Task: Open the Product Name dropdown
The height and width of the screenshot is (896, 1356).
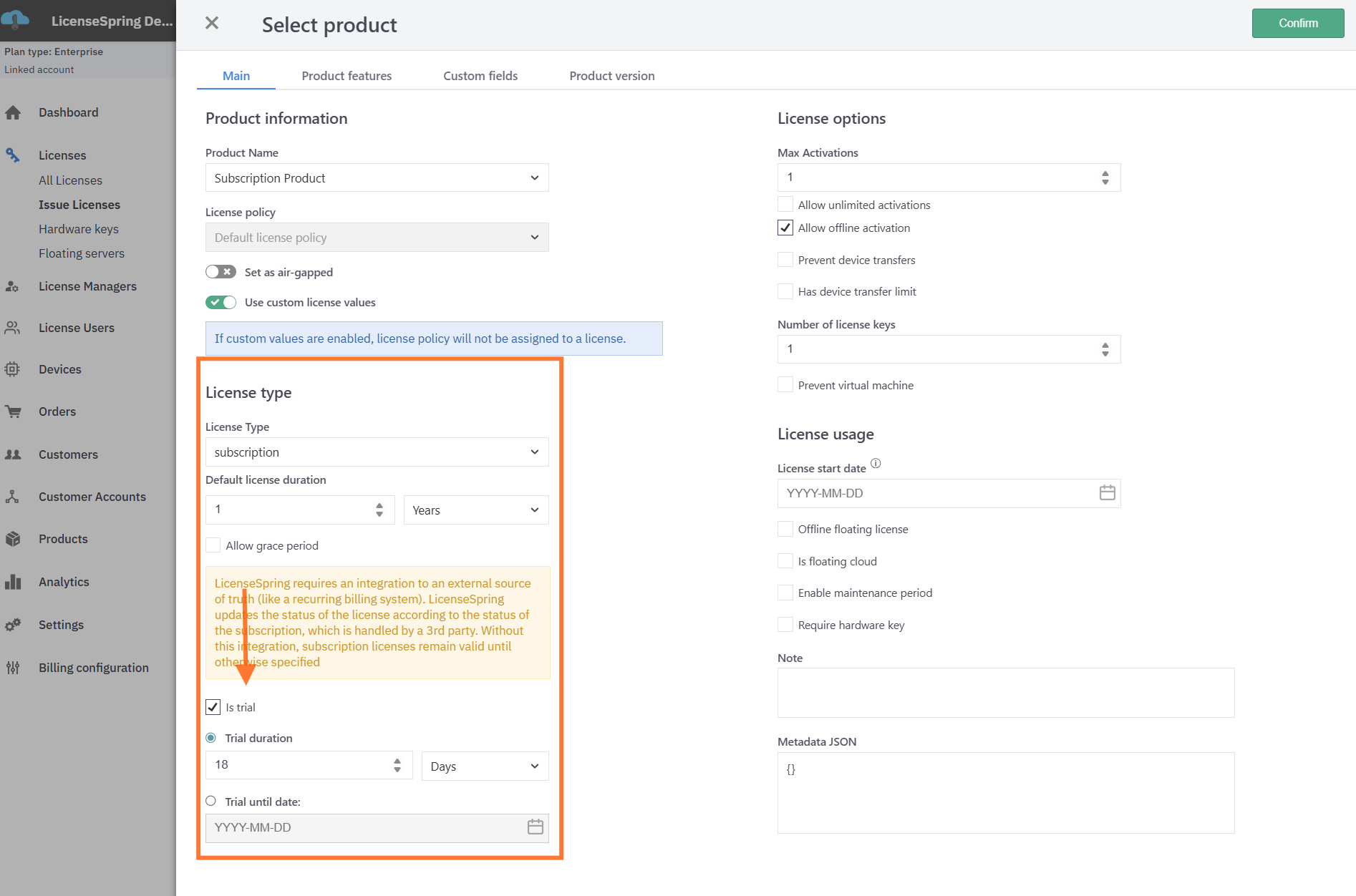Action: click(377, 178)
